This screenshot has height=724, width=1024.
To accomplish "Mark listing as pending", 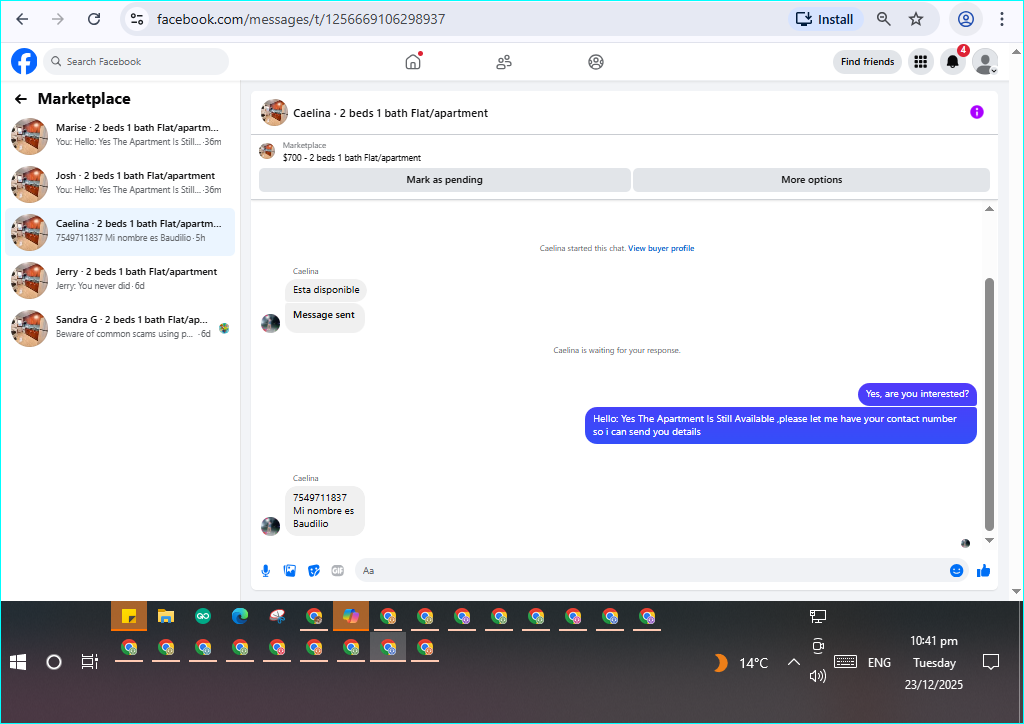I will 445,180.
